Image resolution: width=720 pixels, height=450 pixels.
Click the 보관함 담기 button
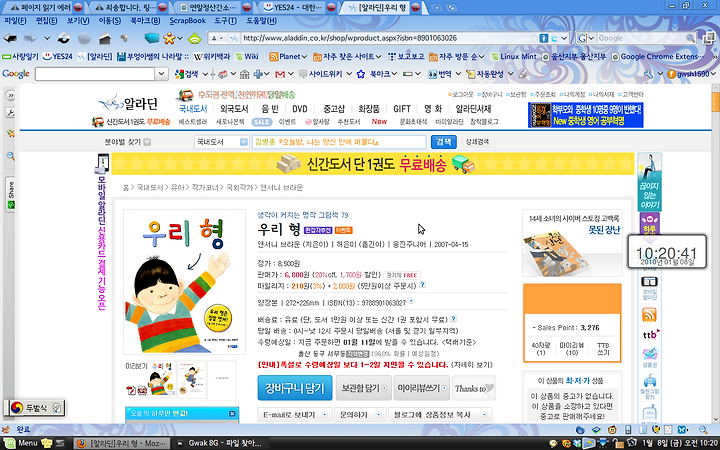(364, 388)
